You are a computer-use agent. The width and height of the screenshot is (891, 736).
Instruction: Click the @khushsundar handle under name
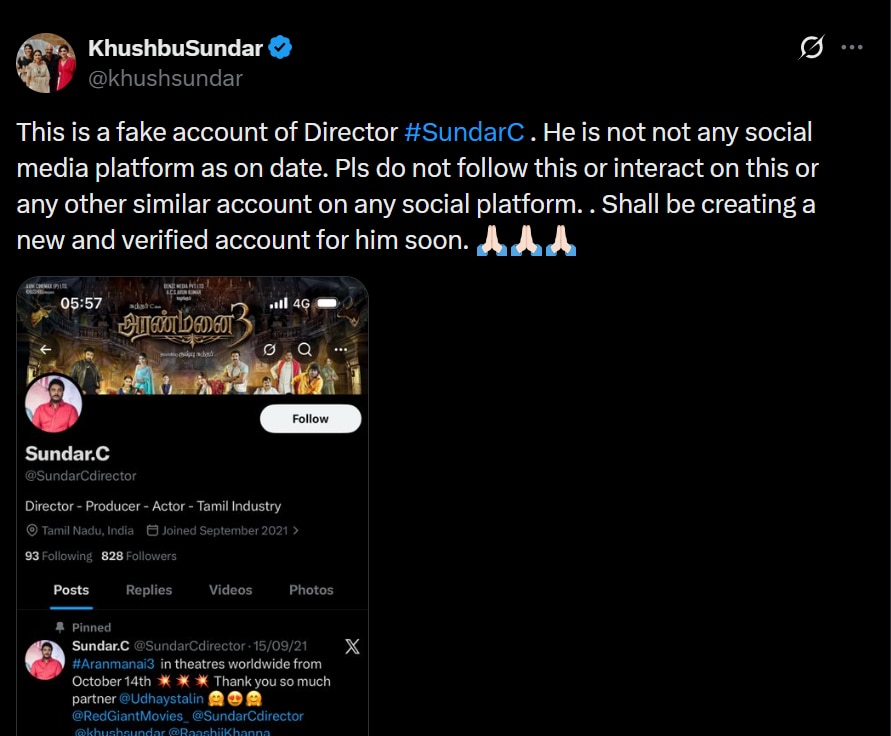(x=165, y=78)
